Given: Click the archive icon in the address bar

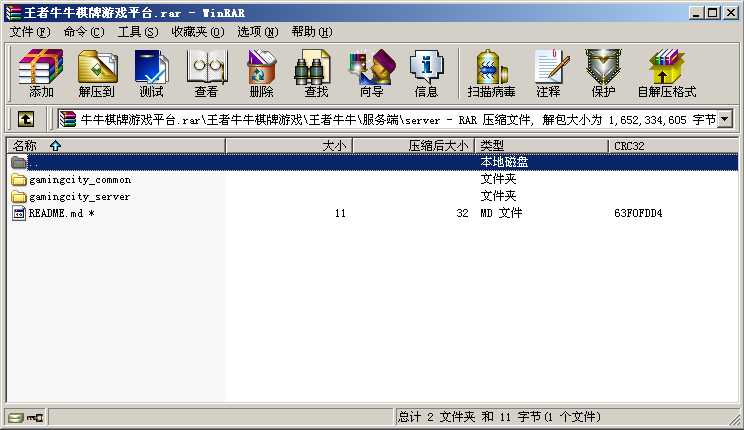Looking at the screenshot, I should [x=68, y=119].
